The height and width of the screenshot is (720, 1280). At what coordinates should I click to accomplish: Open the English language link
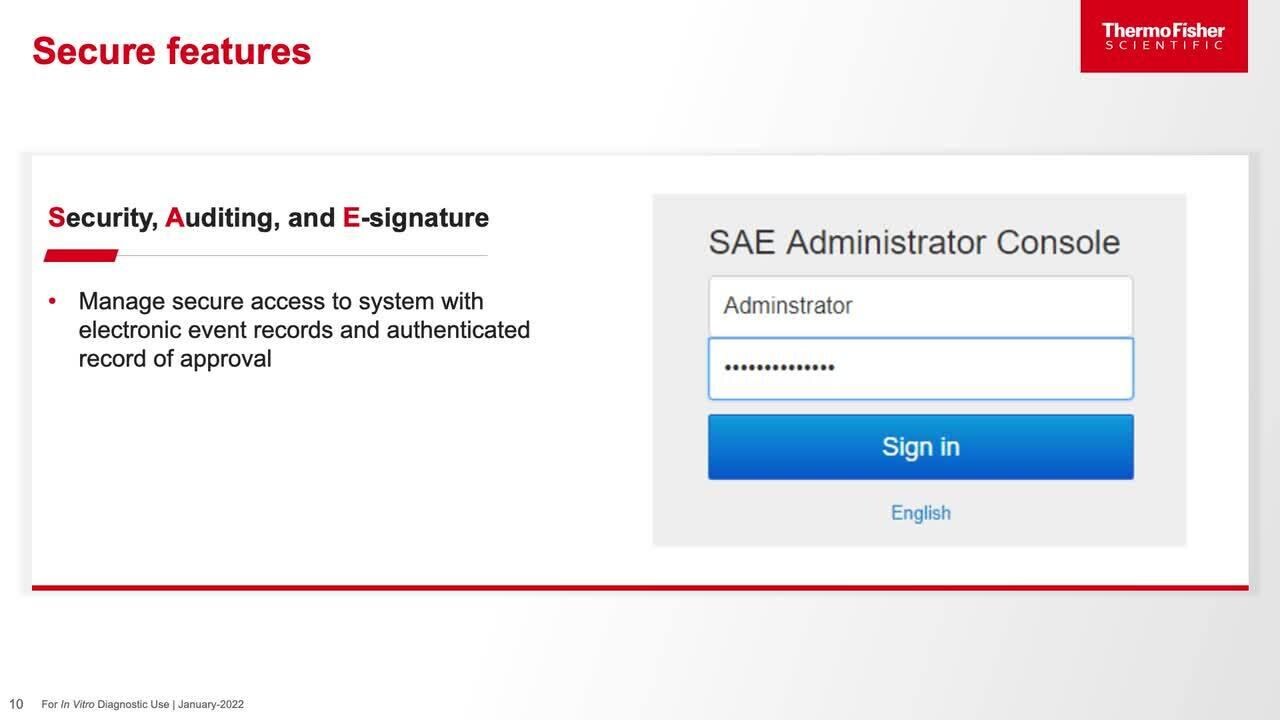click(x=920, y=513)
